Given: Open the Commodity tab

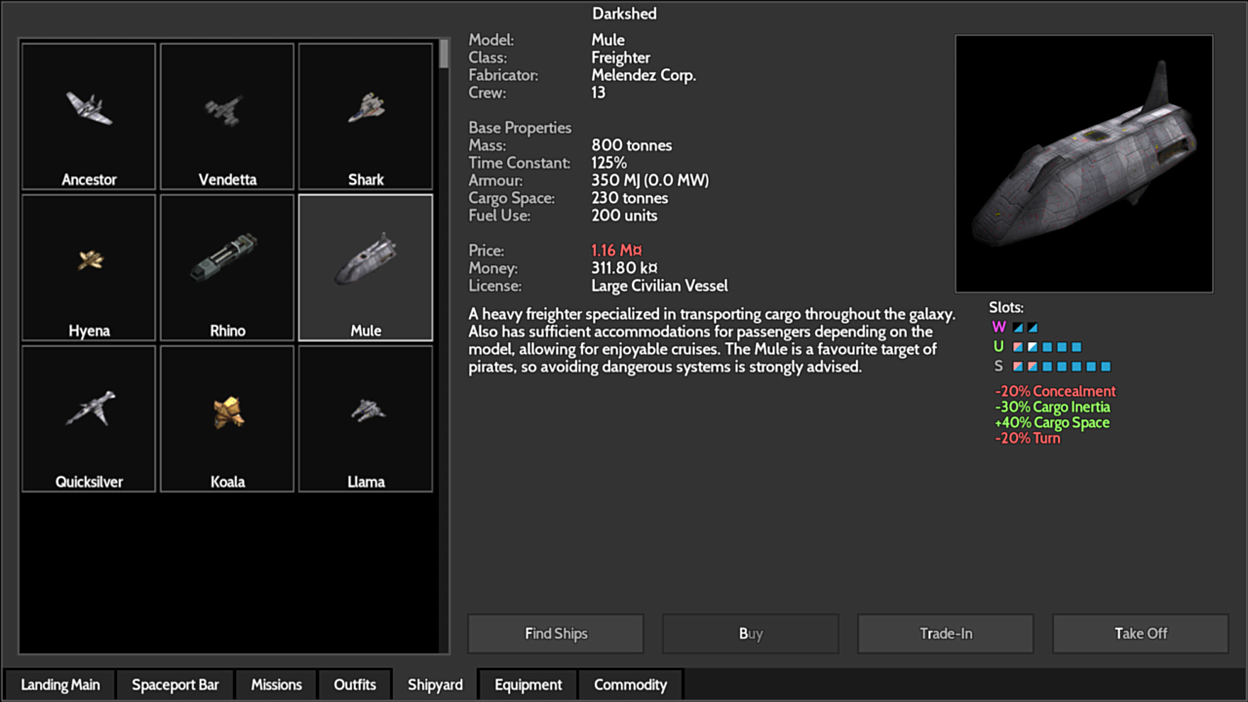Looking at the screenshot, I should [x=630, y=685].
